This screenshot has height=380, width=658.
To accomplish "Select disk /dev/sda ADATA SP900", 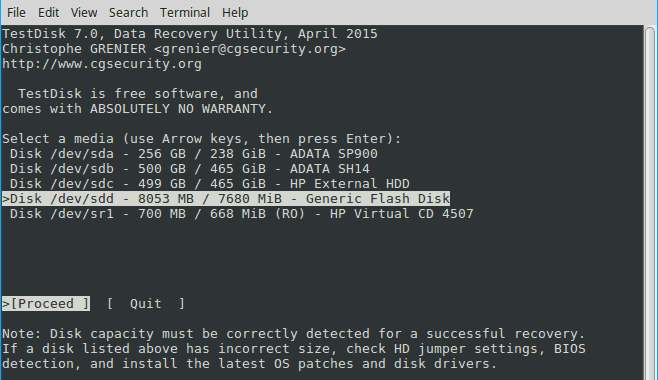I will (x=193, y=154).
